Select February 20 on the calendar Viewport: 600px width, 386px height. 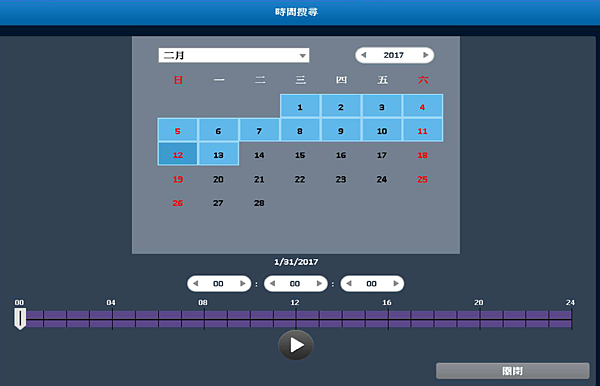[218, 179]
